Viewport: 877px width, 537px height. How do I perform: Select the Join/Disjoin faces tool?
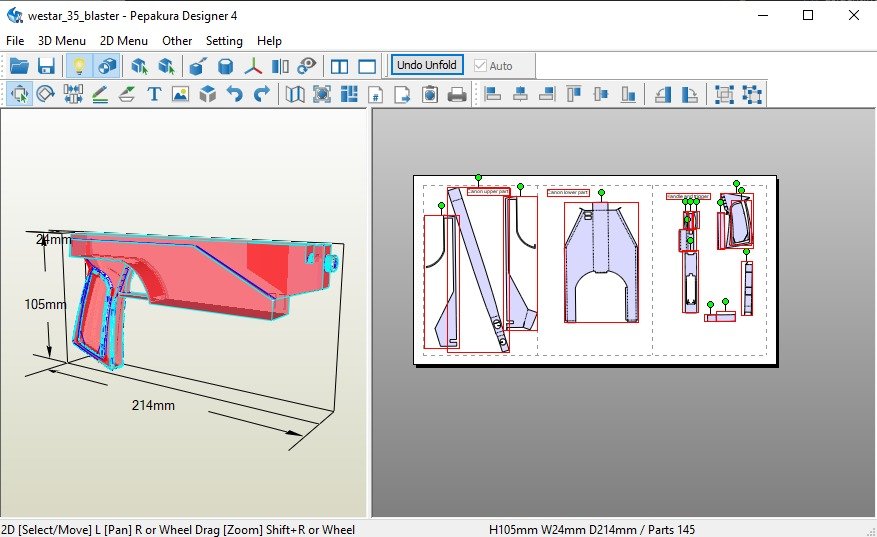coord(73,93)
